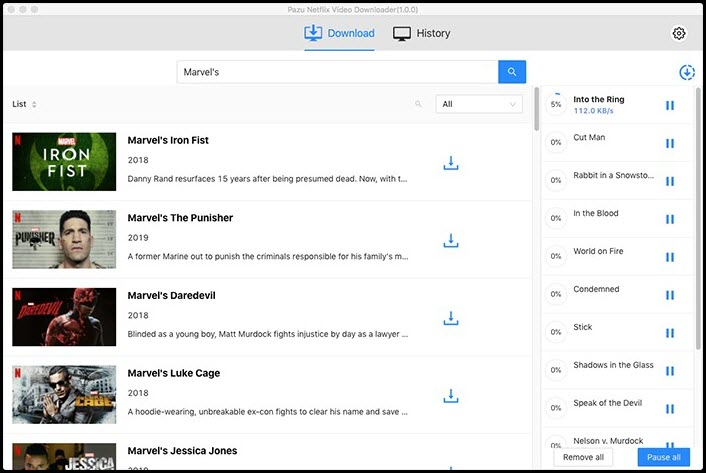This screenshot has height=473, width=706.
Task: Click the hoodie-wearing ex-con description text
Action: 268,412
